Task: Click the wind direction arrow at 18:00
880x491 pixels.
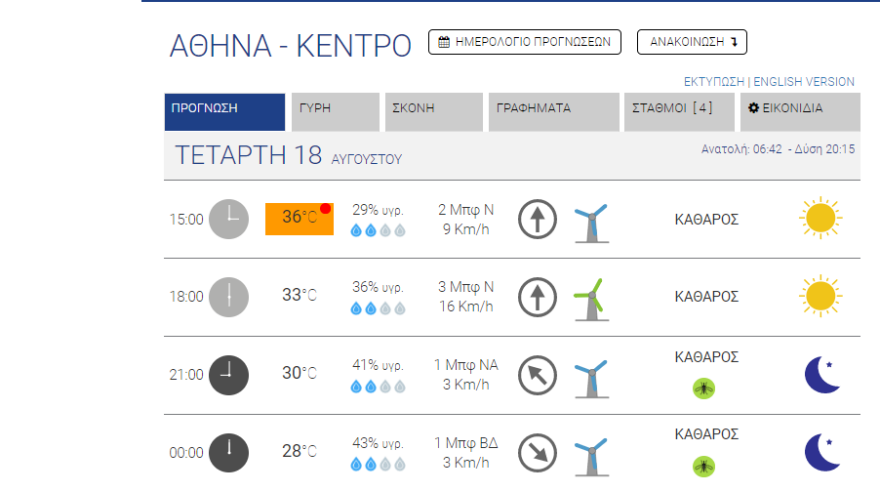Action: point(537,296)
